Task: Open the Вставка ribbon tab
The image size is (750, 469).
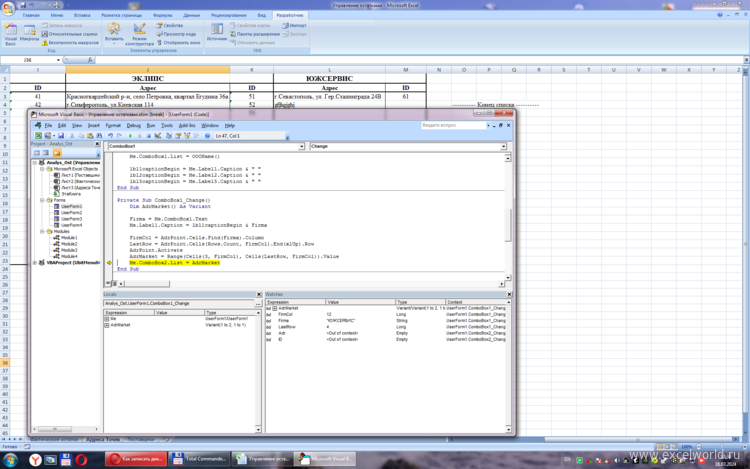Action: (x=82, y=15)
